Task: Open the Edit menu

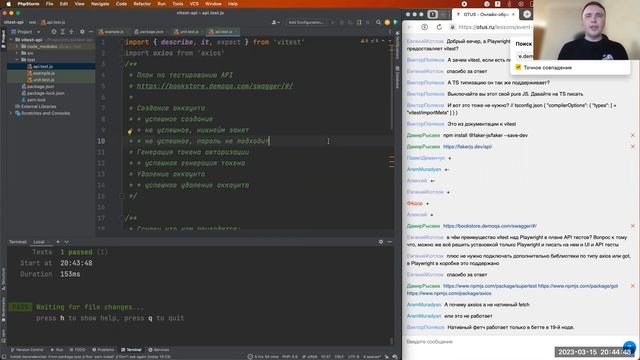Action: 64,4
